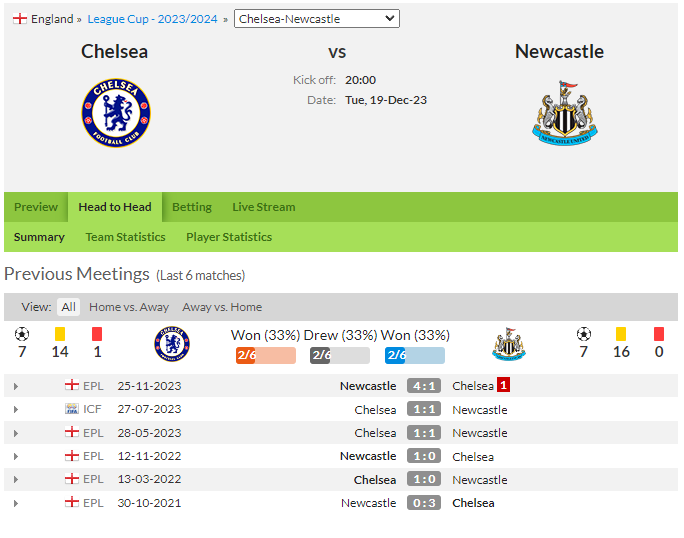Select the All view filter

click(68, 307)
